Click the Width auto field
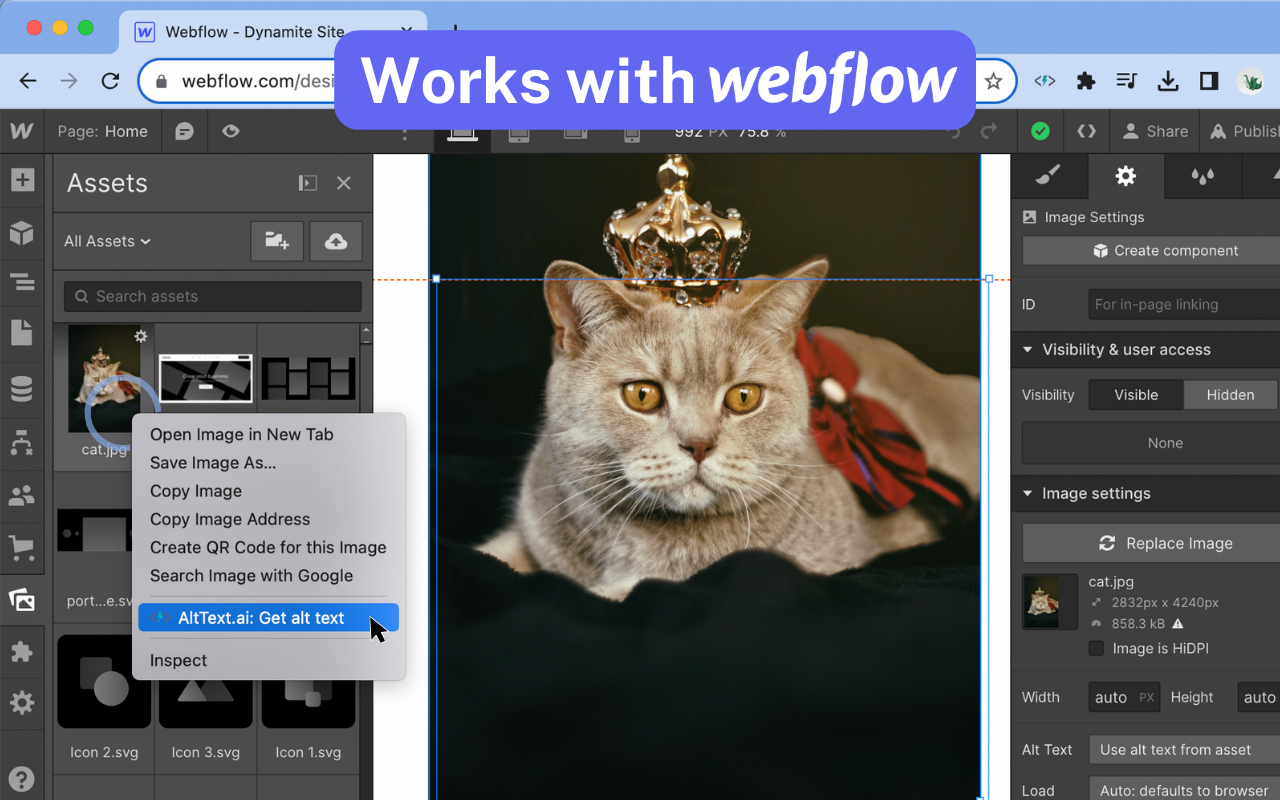Screen dimensions: 1280x800 [1124, 697]
